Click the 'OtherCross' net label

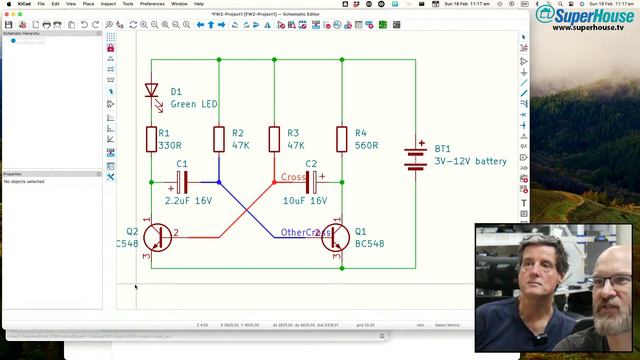(x=306, y=233)
